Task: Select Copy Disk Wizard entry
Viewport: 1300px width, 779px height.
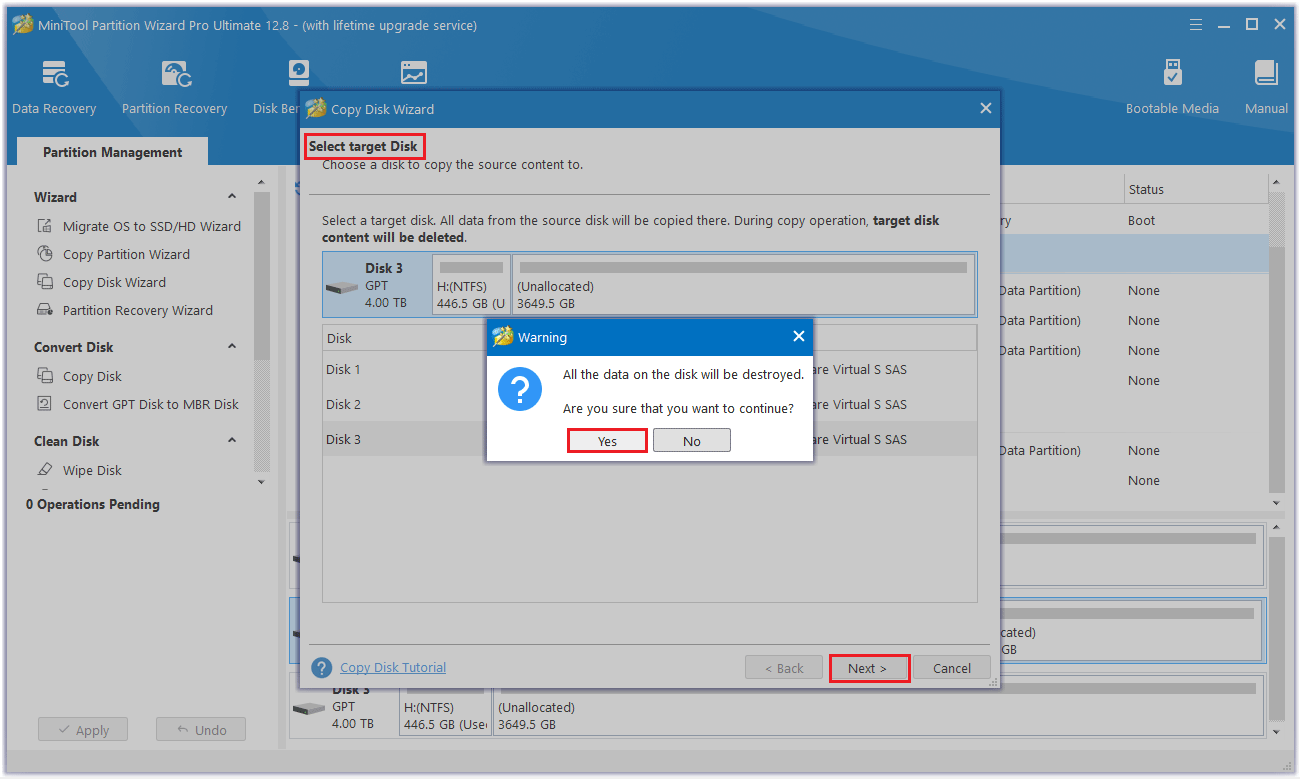Action: pyautogui.click(x=114, y=282)
